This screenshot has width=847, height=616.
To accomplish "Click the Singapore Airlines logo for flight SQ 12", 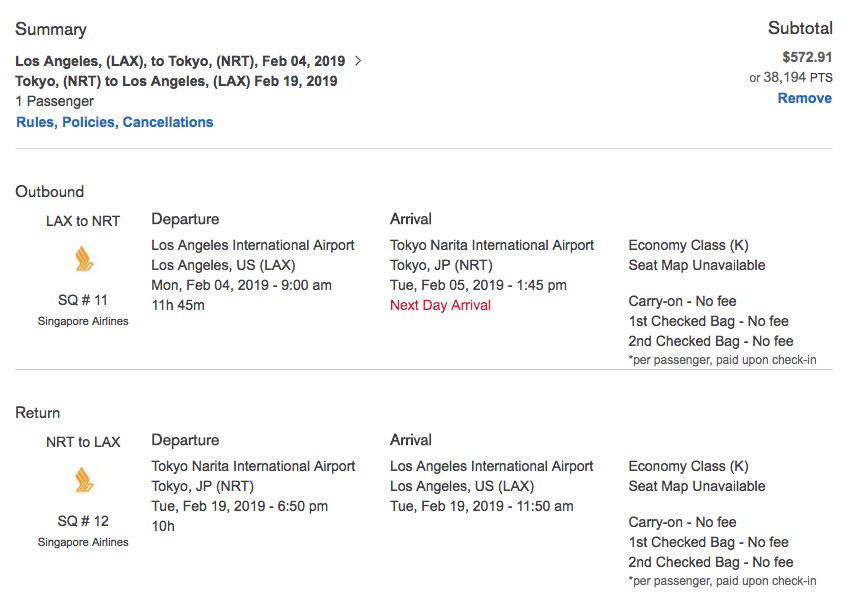I will click(x=84, y=481).
